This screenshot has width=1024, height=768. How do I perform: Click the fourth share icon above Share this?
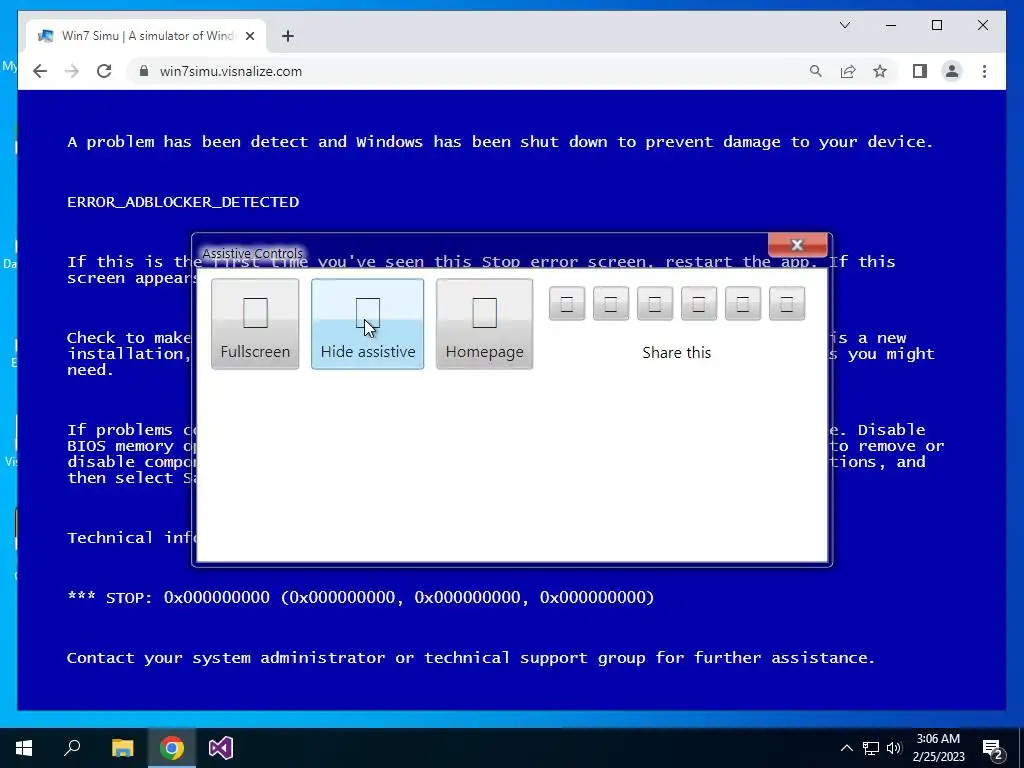pyautogui.click(x=699, y=304)
